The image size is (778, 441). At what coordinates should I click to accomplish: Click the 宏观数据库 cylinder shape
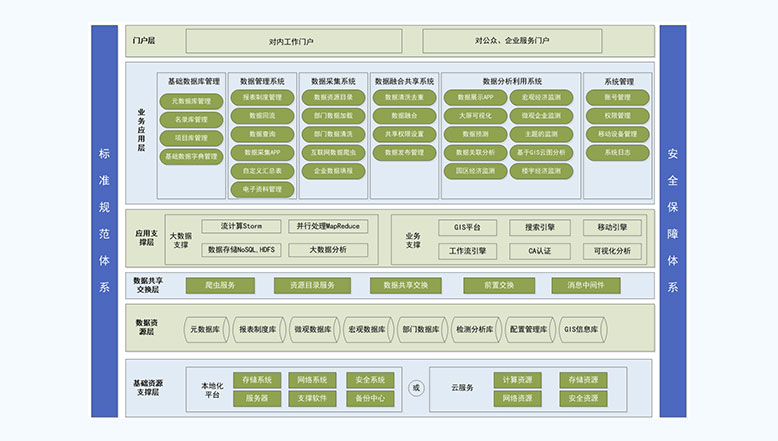point(366,329)
